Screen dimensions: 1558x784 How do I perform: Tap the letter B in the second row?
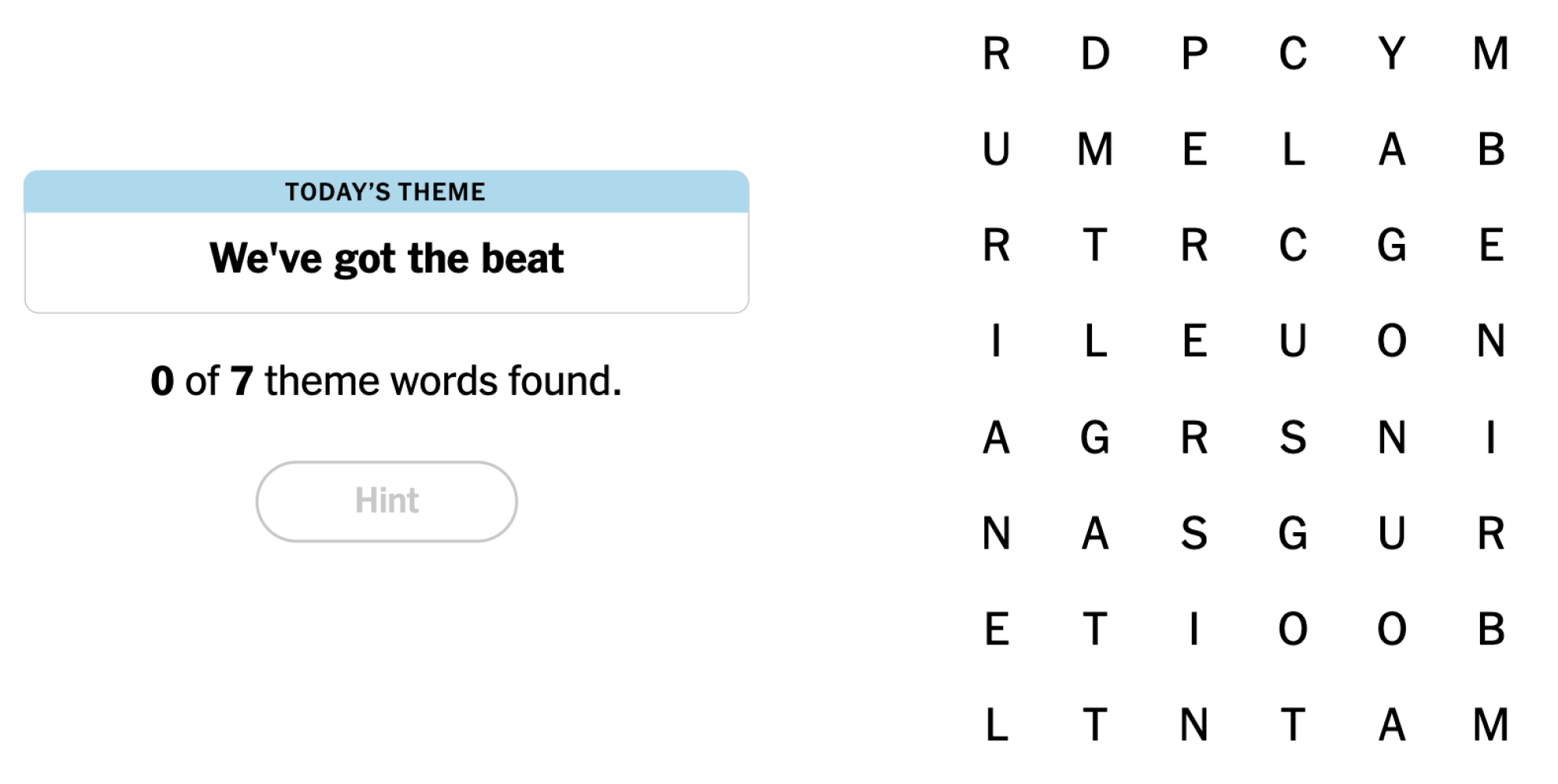[1490, 150]
